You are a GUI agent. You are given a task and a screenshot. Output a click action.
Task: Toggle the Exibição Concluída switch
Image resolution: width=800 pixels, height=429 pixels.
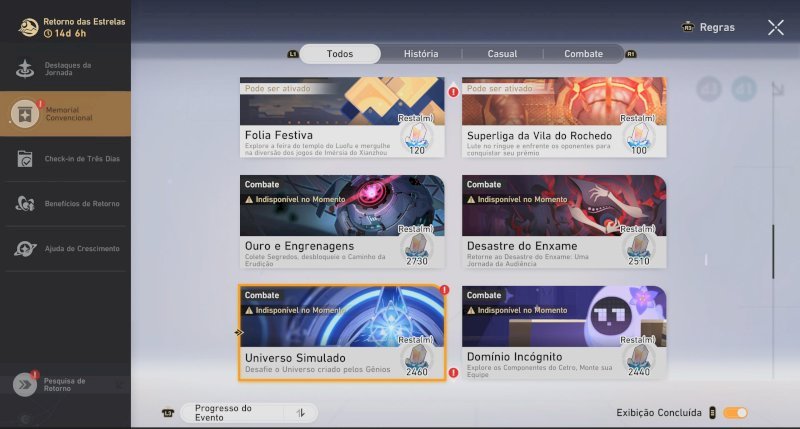point(735,413)
